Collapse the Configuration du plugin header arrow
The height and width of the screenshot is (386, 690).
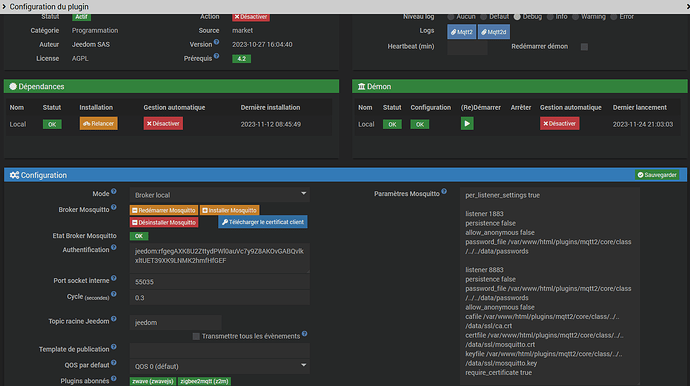[4, 7]
